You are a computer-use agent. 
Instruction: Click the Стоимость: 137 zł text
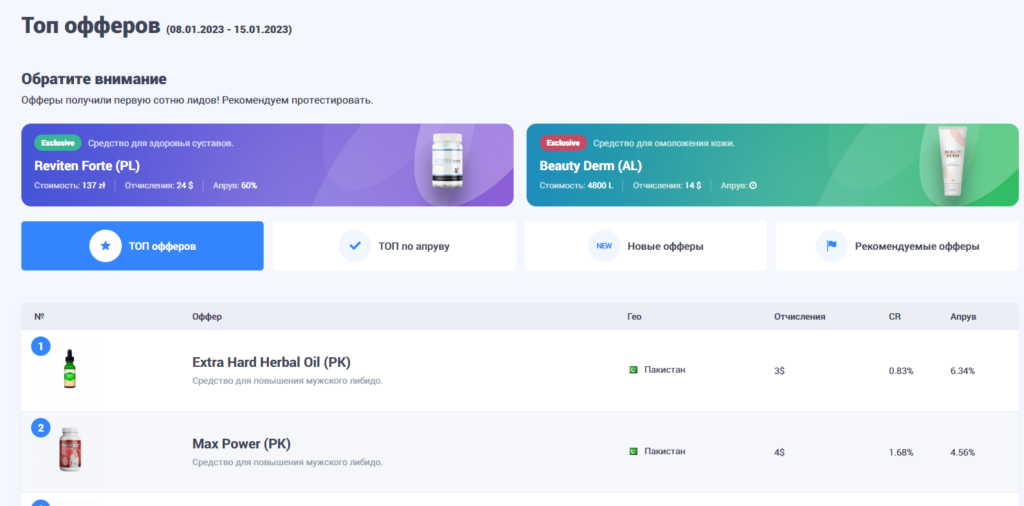point(70,185)
